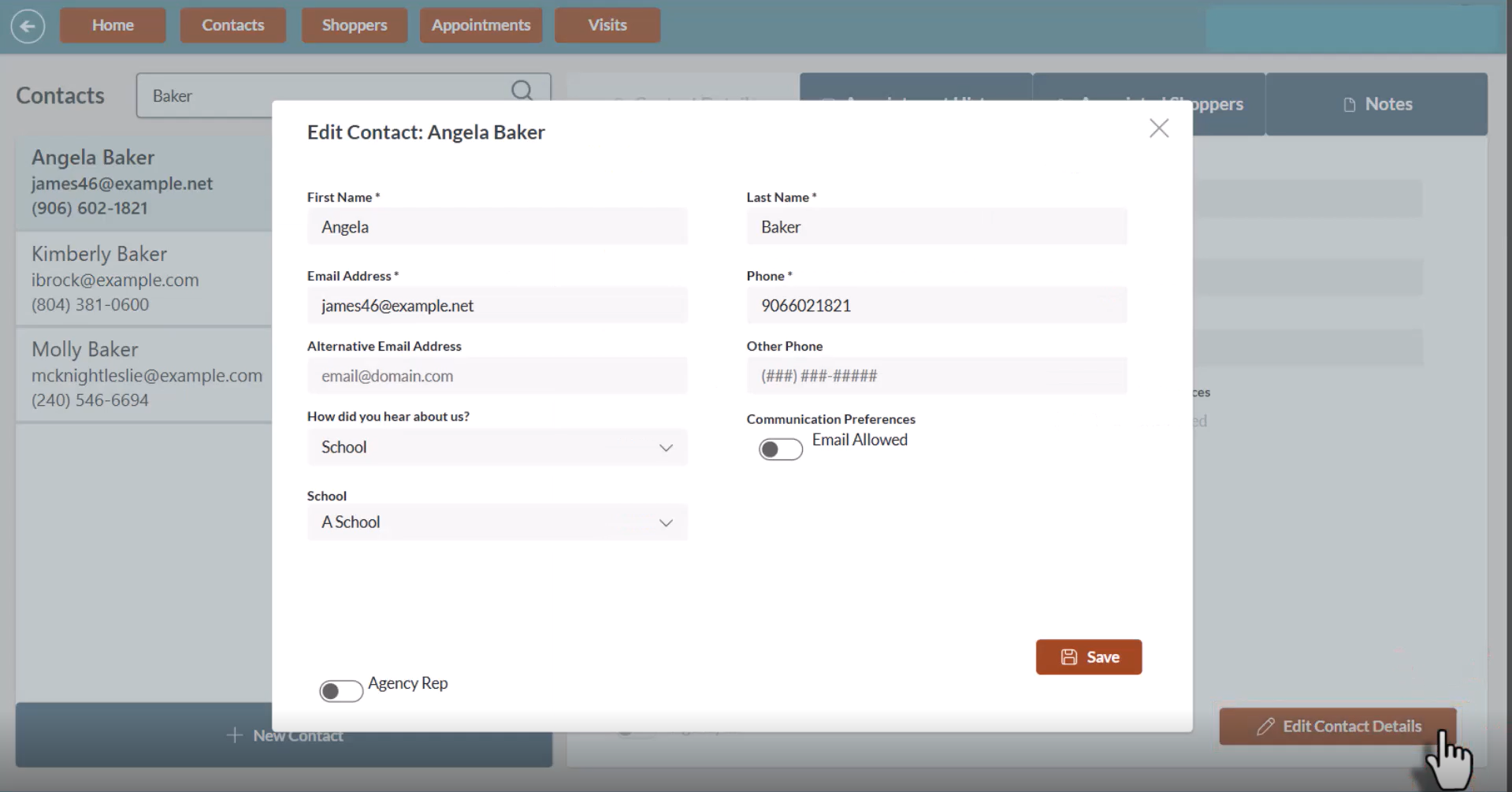Select the Kimberly Baker contact
1512x792 pixels.
(144, 279)
